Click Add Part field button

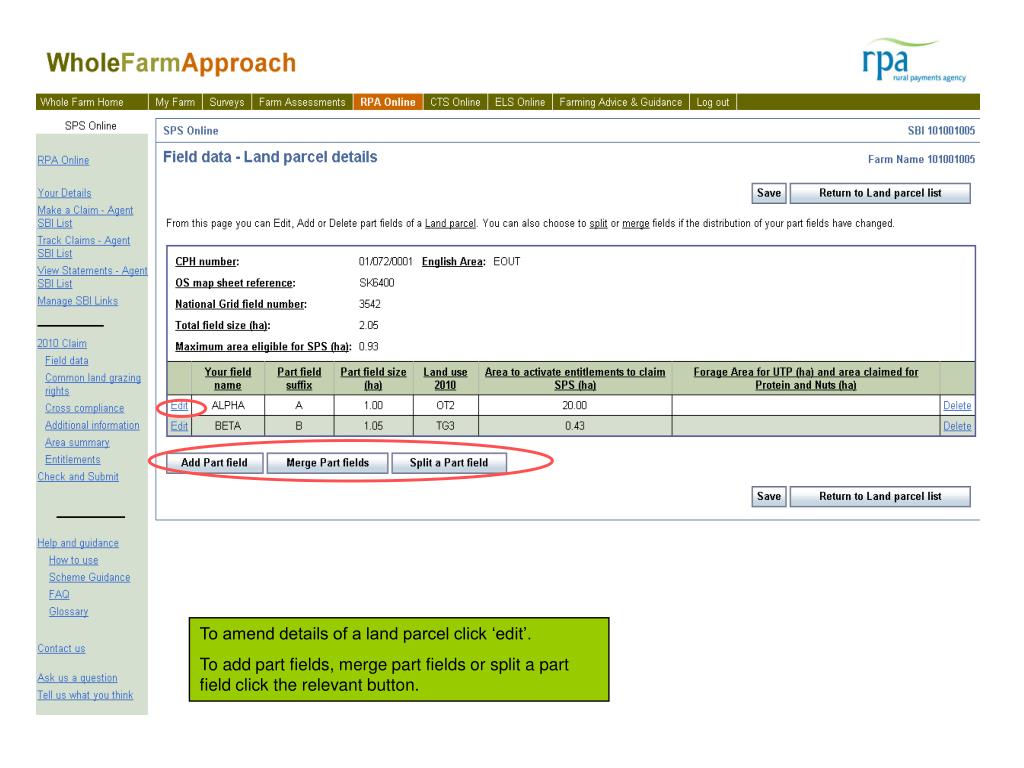(x=214, y=462)
